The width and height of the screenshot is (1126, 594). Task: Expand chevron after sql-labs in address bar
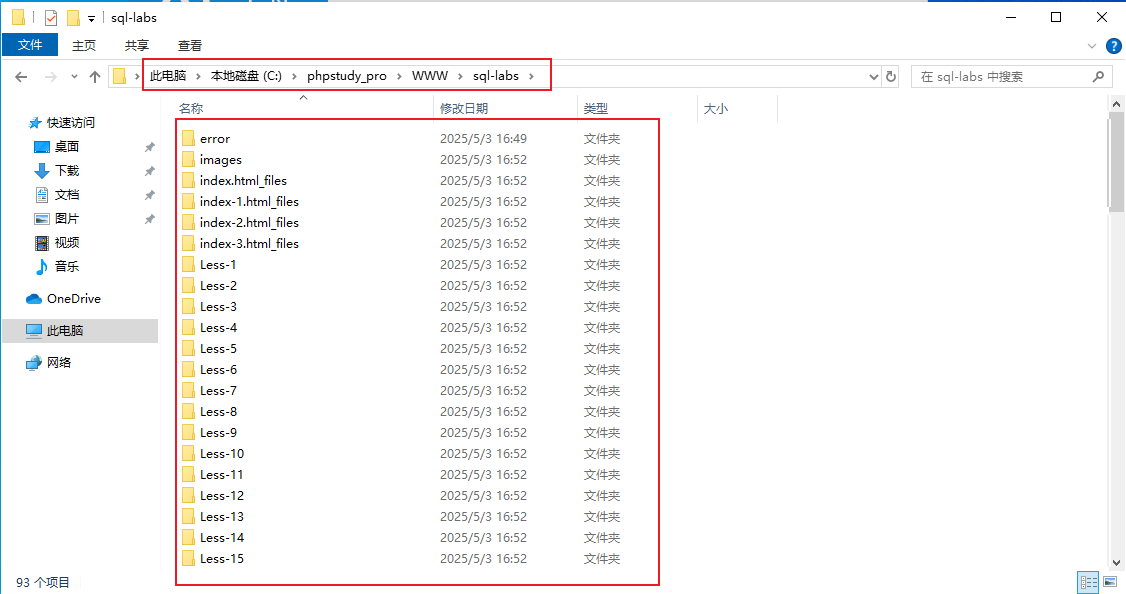(x=531, y=76)
